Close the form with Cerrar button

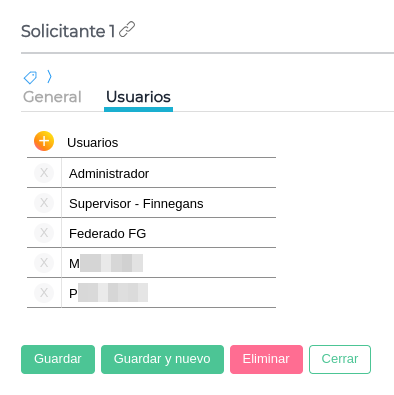[x=340, y=359]
